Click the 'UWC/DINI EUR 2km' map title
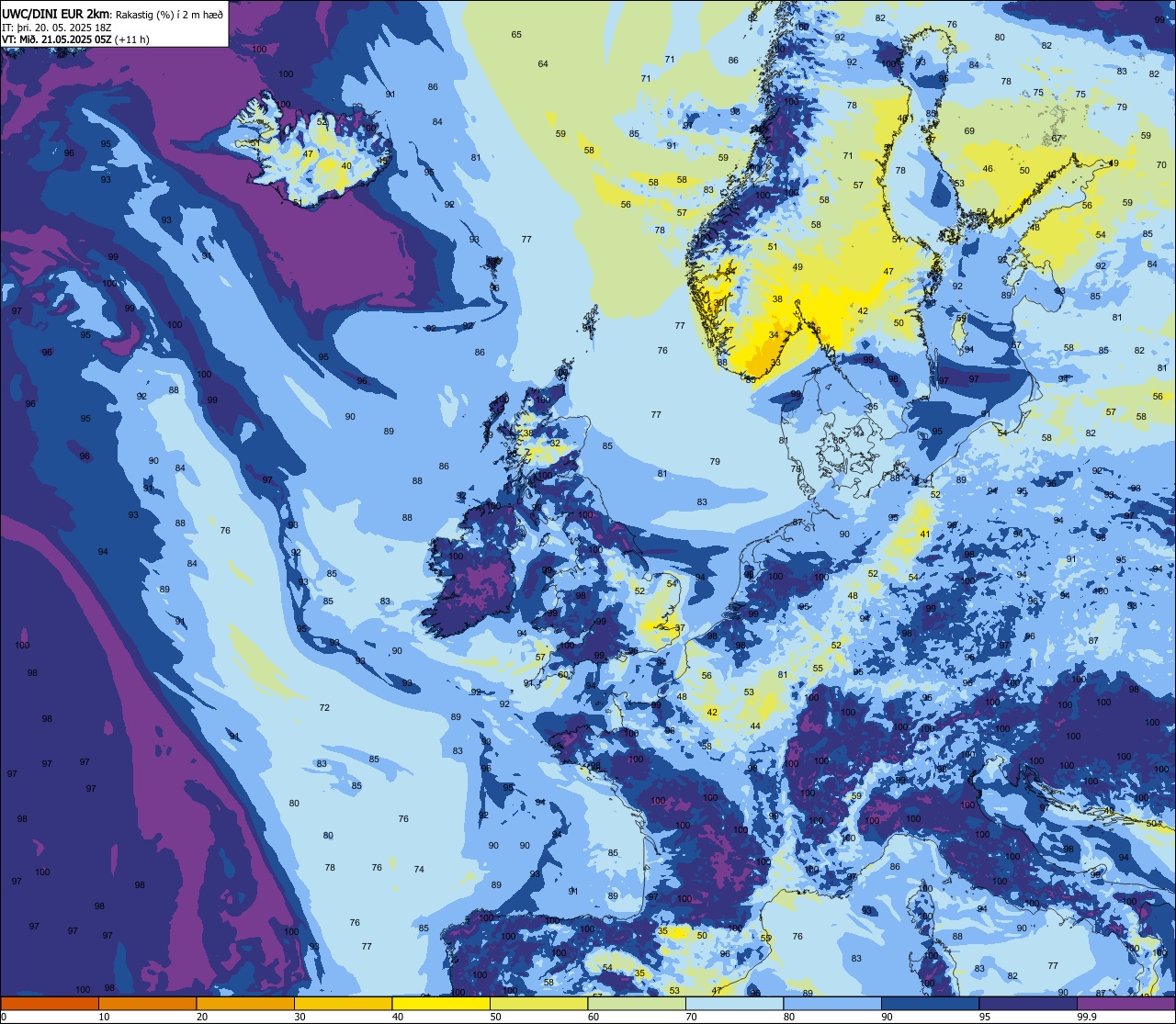Screen dimensions: 1176x1024 [55, 14]
